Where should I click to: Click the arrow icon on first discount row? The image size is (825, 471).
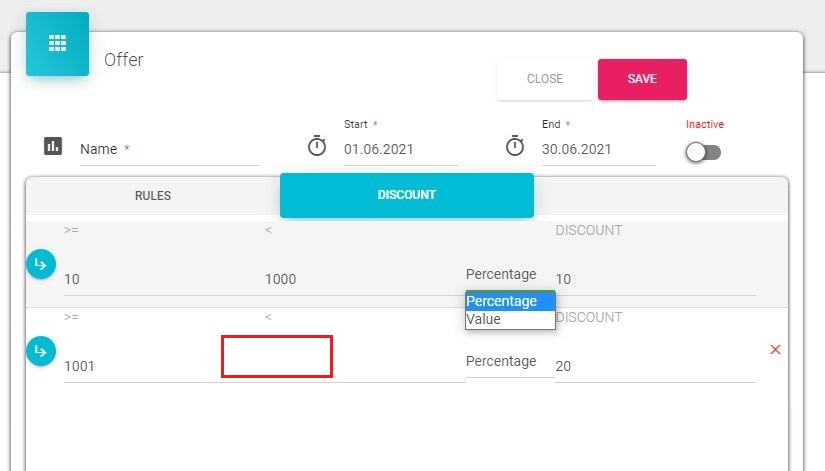(x=40, y=264)
